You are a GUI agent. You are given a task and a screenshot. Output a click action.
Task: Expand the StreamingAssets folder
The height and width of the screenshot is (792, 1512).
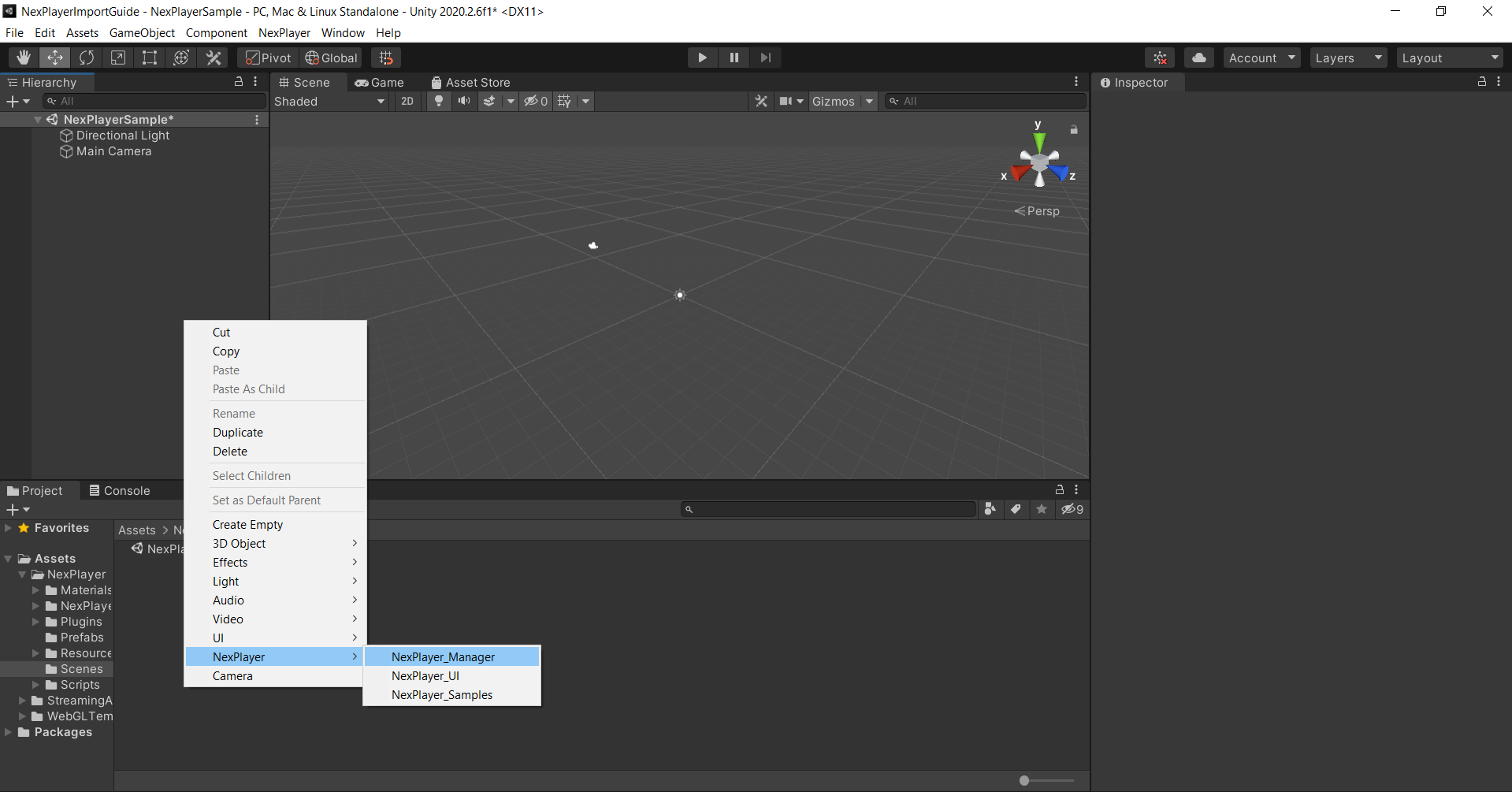click(22, 701)
